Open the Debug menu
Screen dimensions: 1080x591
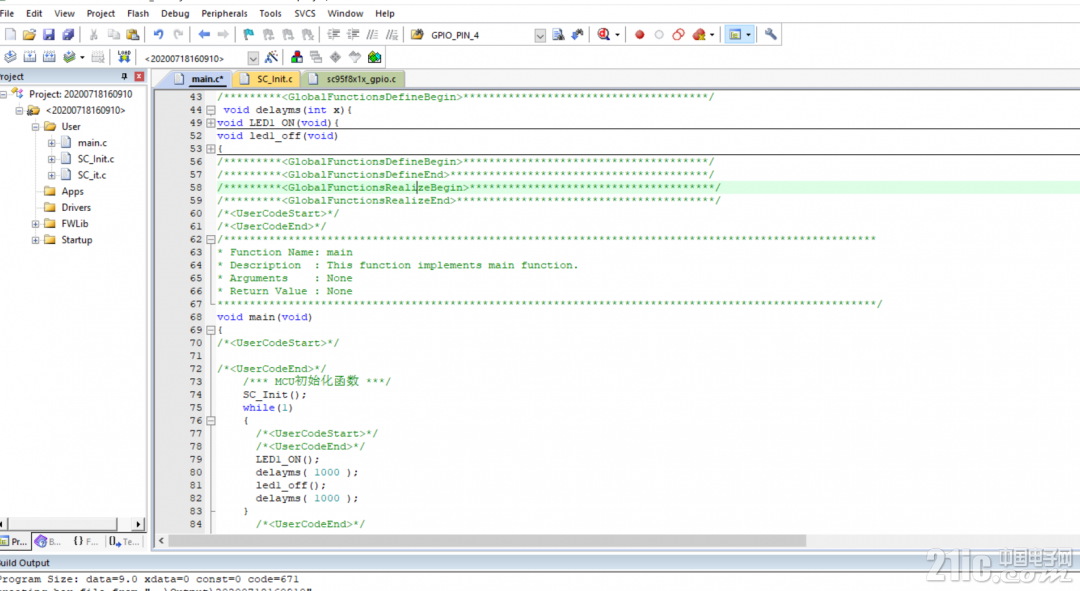click(x=175, y=13)
